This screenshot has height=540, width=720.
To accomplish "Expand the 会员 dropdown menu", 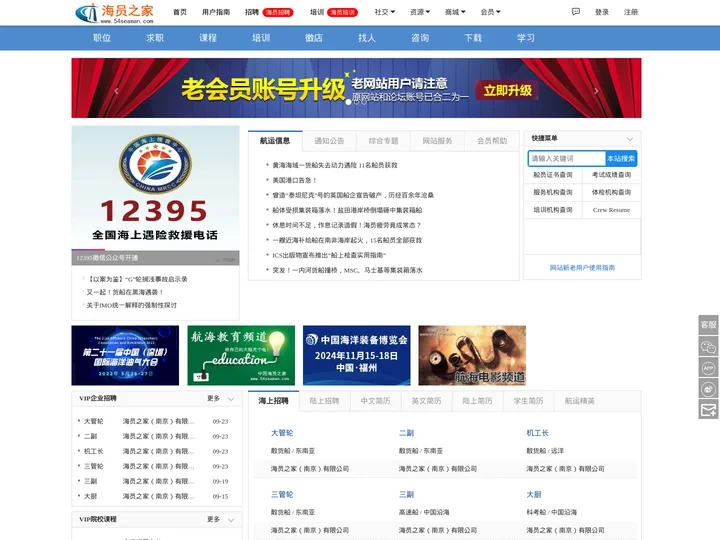I will [x=490, y=12].
